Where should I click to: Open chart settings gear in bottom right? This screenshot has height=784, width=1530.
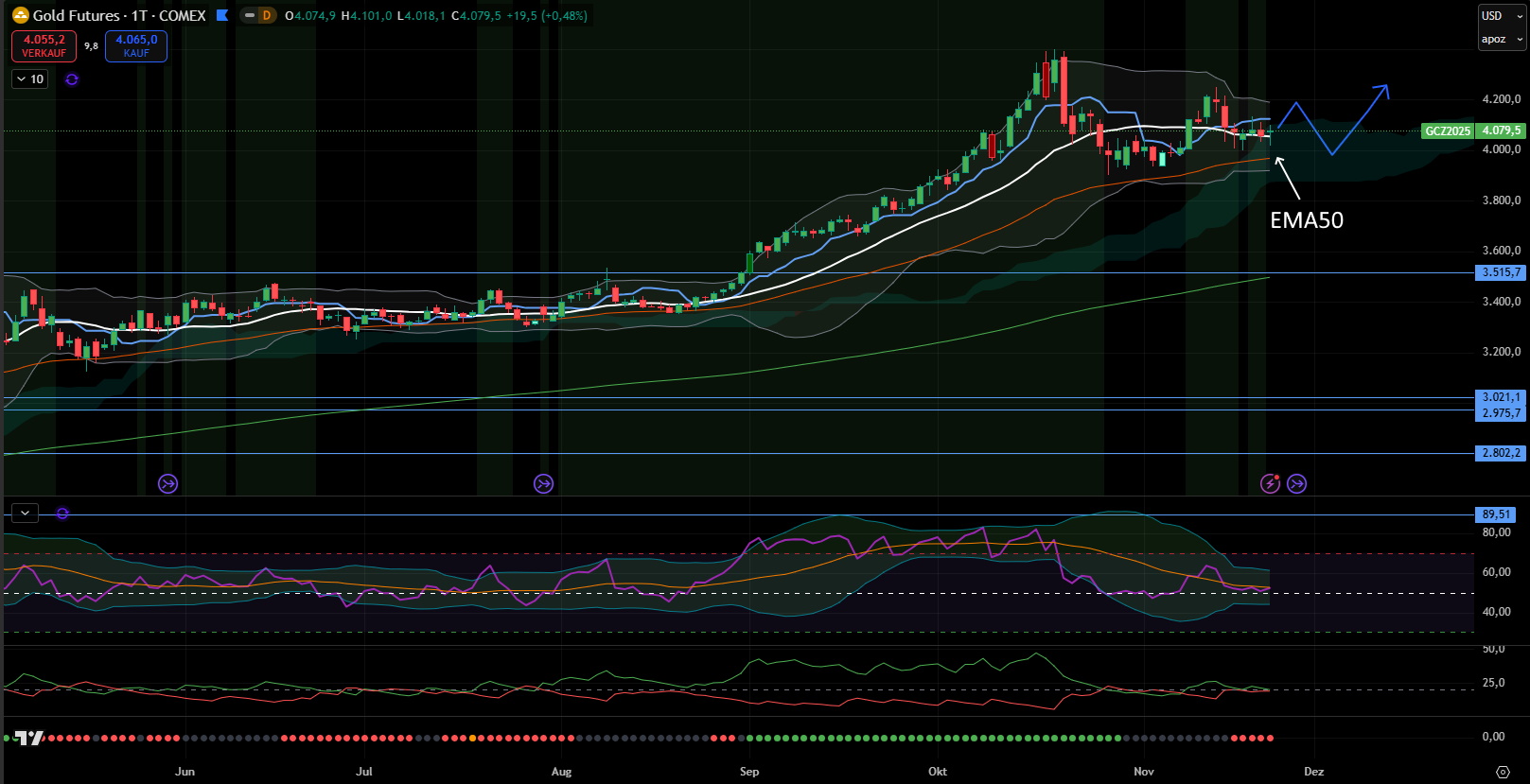(1502, 772)
